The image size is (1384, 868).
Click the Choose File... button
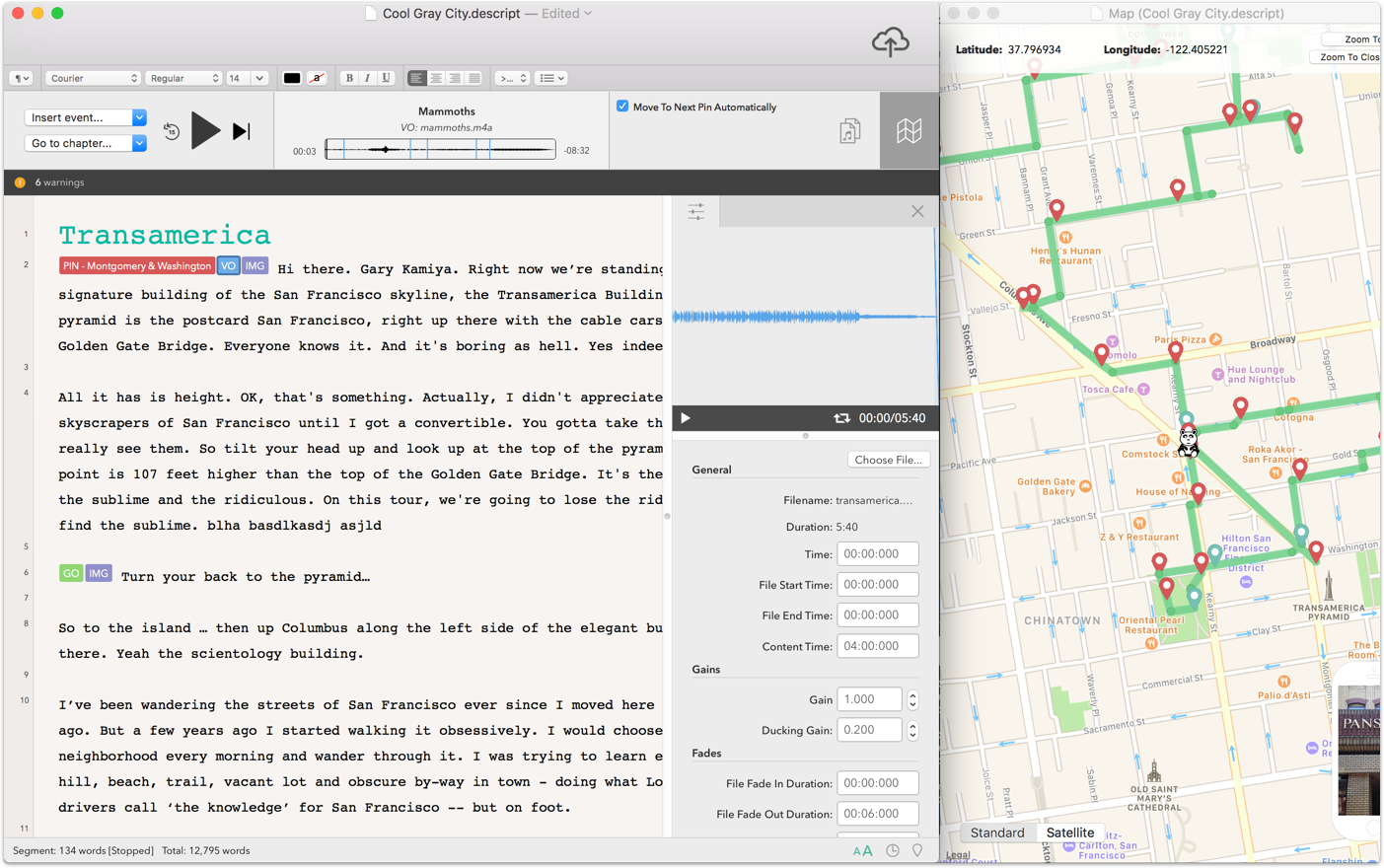pyautogui.click(x=888, y=460)
